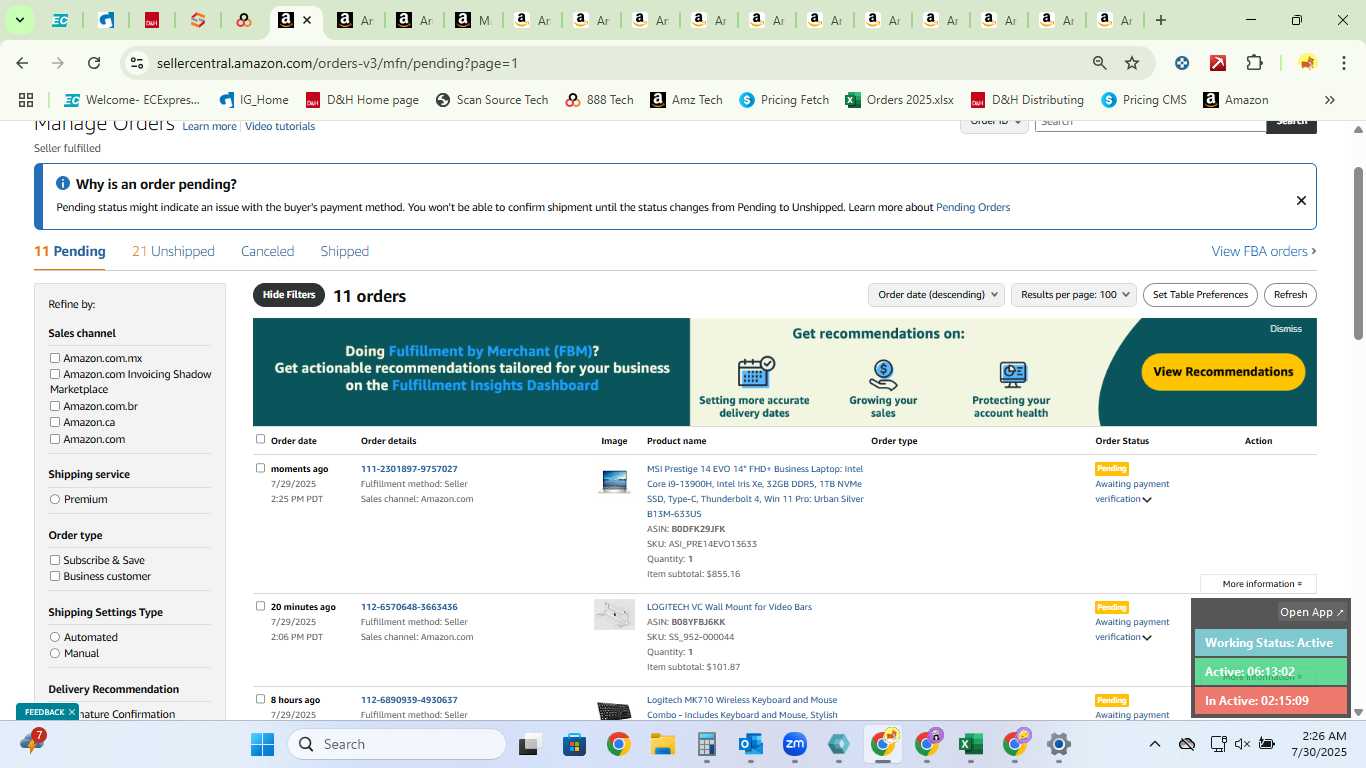Open the Extensions puzzle icon
Screen dimensions: 1366x768
[x=1254, y=63]
